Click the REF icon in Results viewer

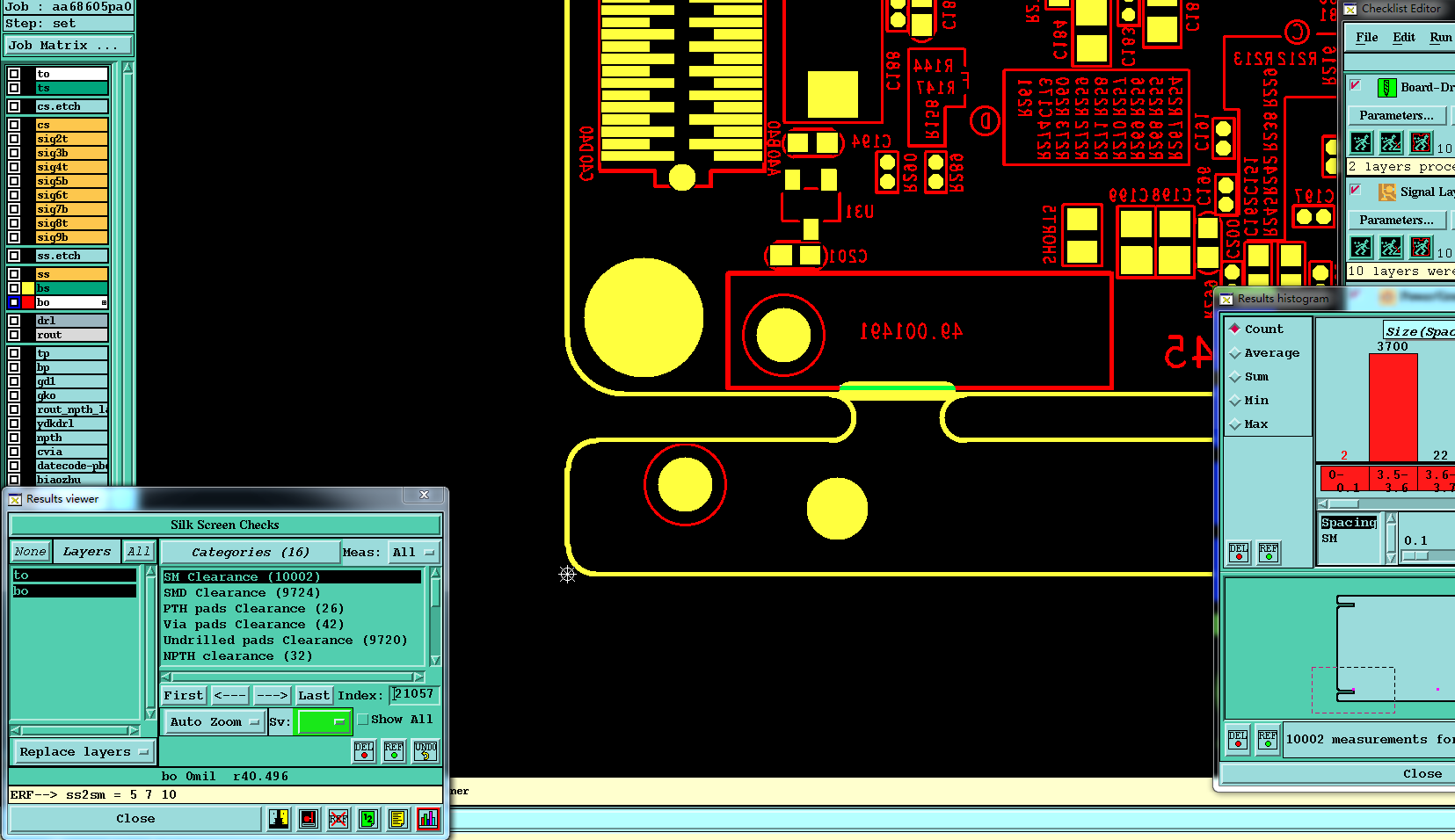coord(394,750)
